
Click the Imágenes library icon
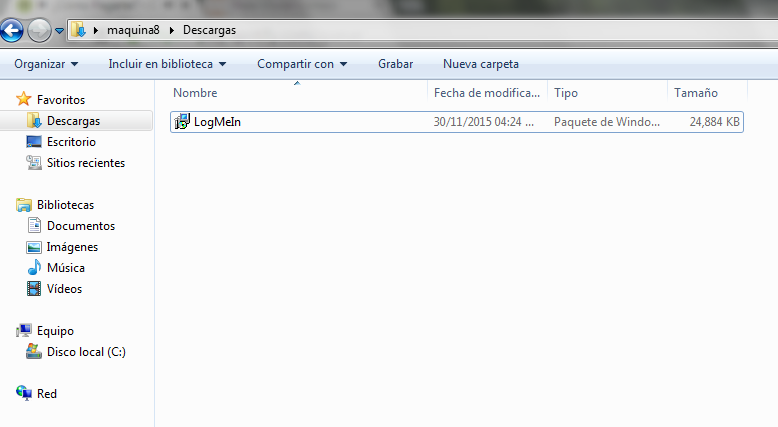[x=34, y=247]
